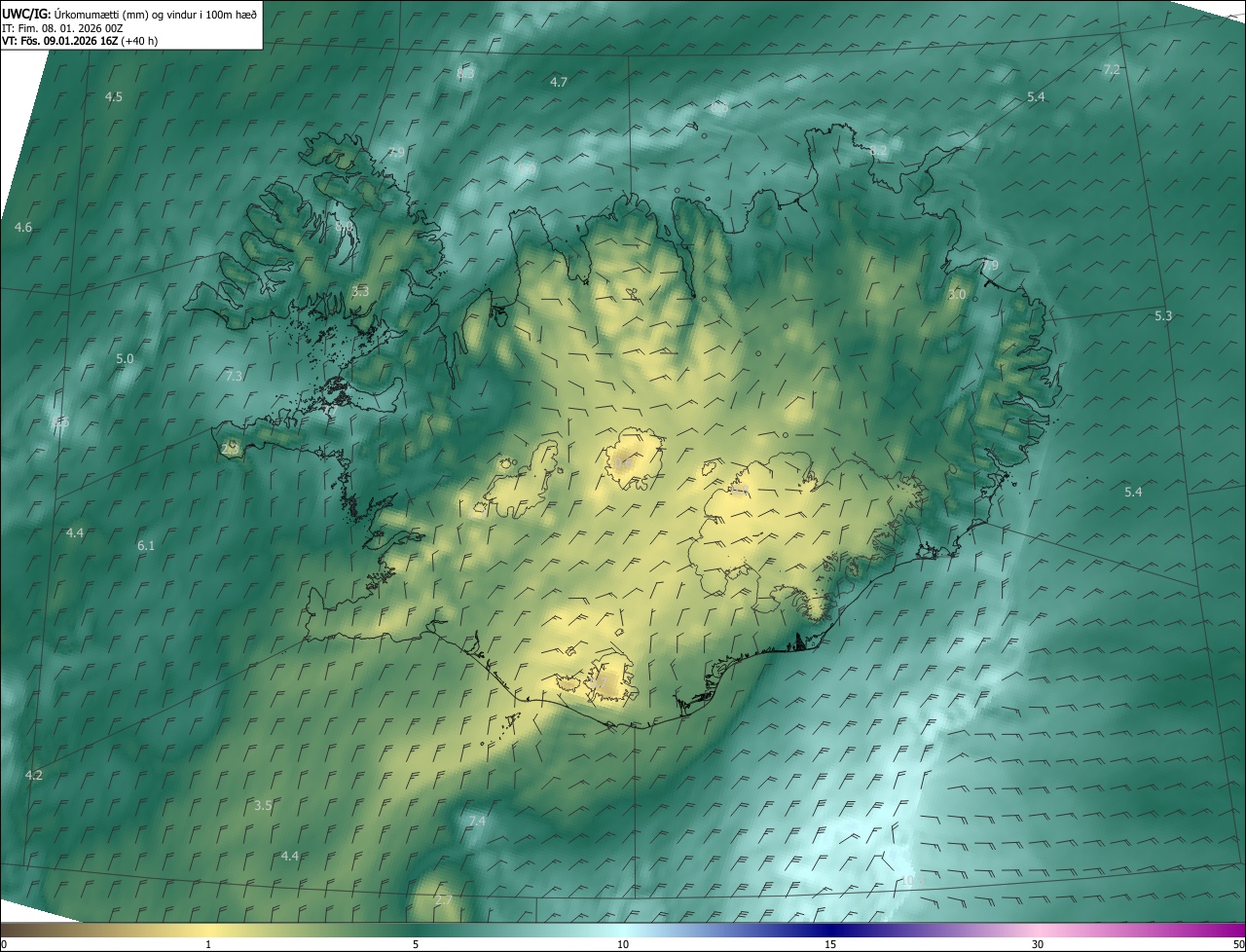Click the colour scale at tick 0
1246x952 pixels.
pyautogui.click(x=3, y=944)
